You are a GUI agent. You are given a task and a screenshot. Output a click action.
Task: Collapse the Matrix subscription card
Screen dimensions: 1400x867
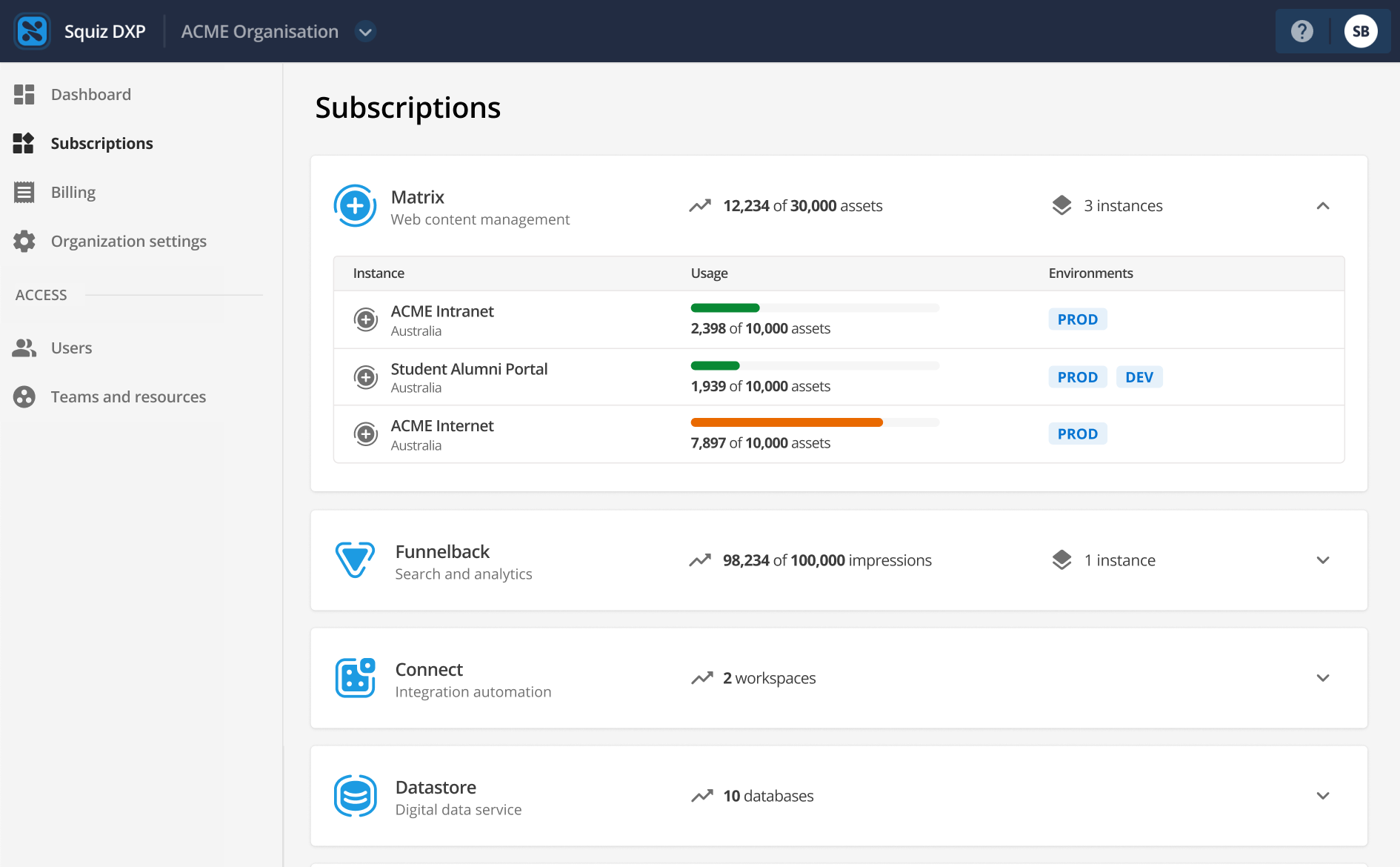(1323, 206)
